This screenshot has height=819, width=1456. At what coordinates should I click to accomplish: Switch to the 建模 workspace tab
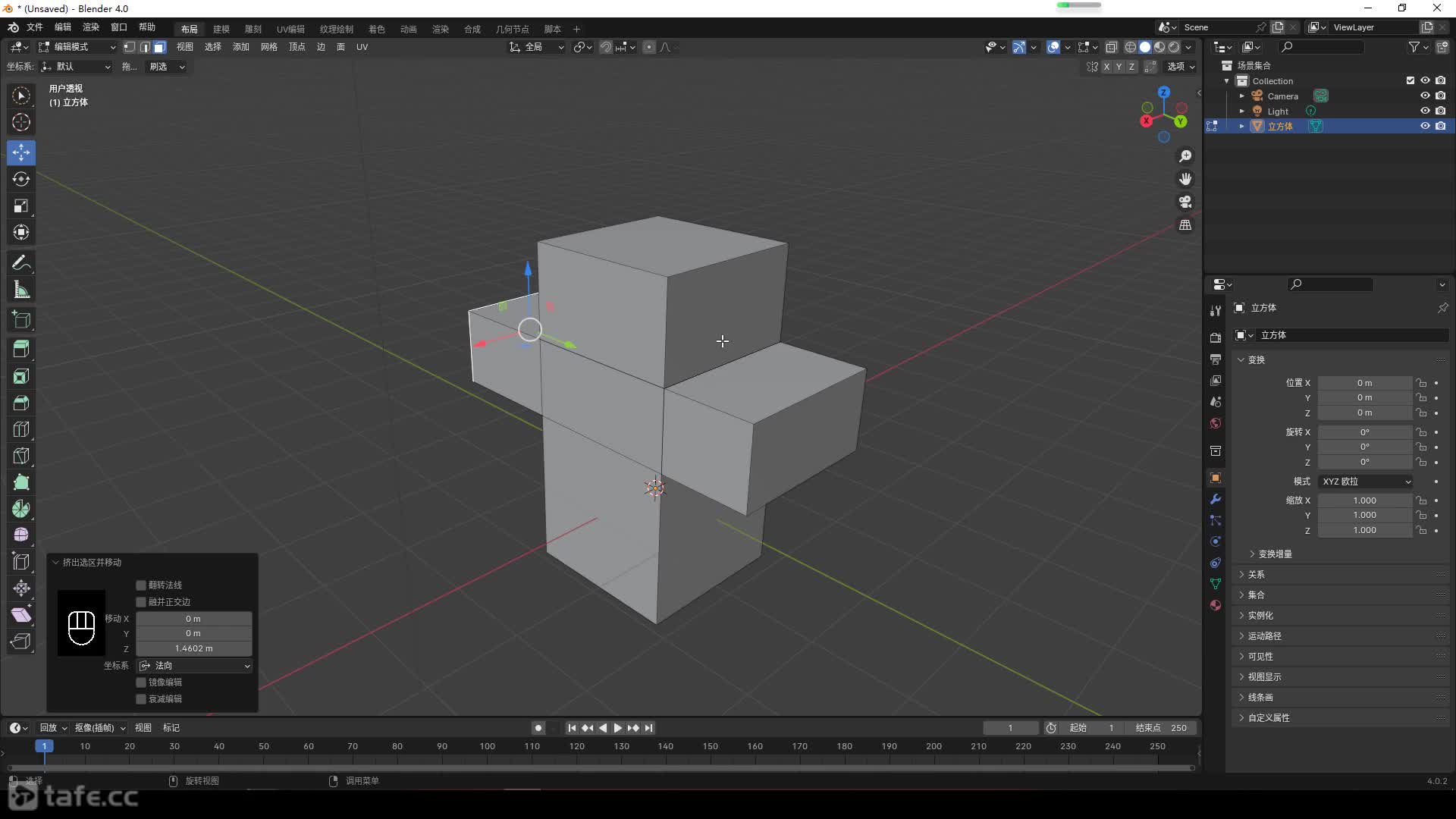click(221, 29)
